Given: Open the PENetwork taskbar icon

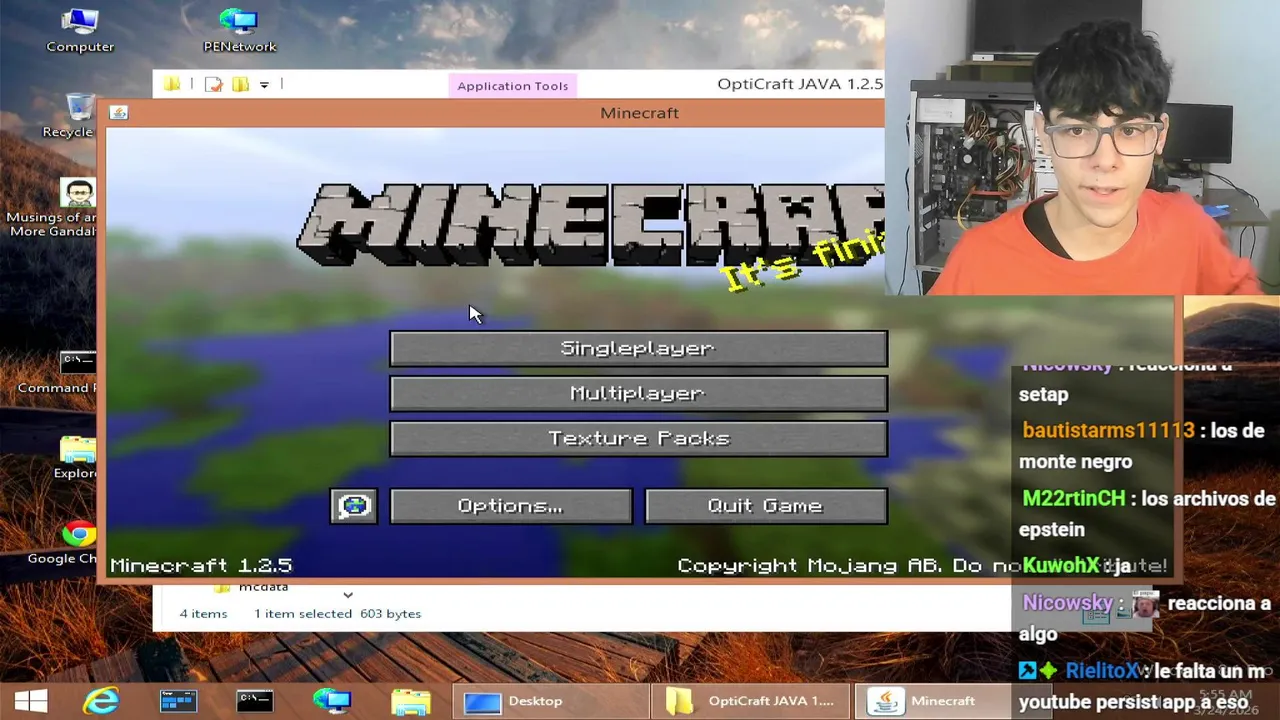Looking at the screenshot, I should click(332, 701).
